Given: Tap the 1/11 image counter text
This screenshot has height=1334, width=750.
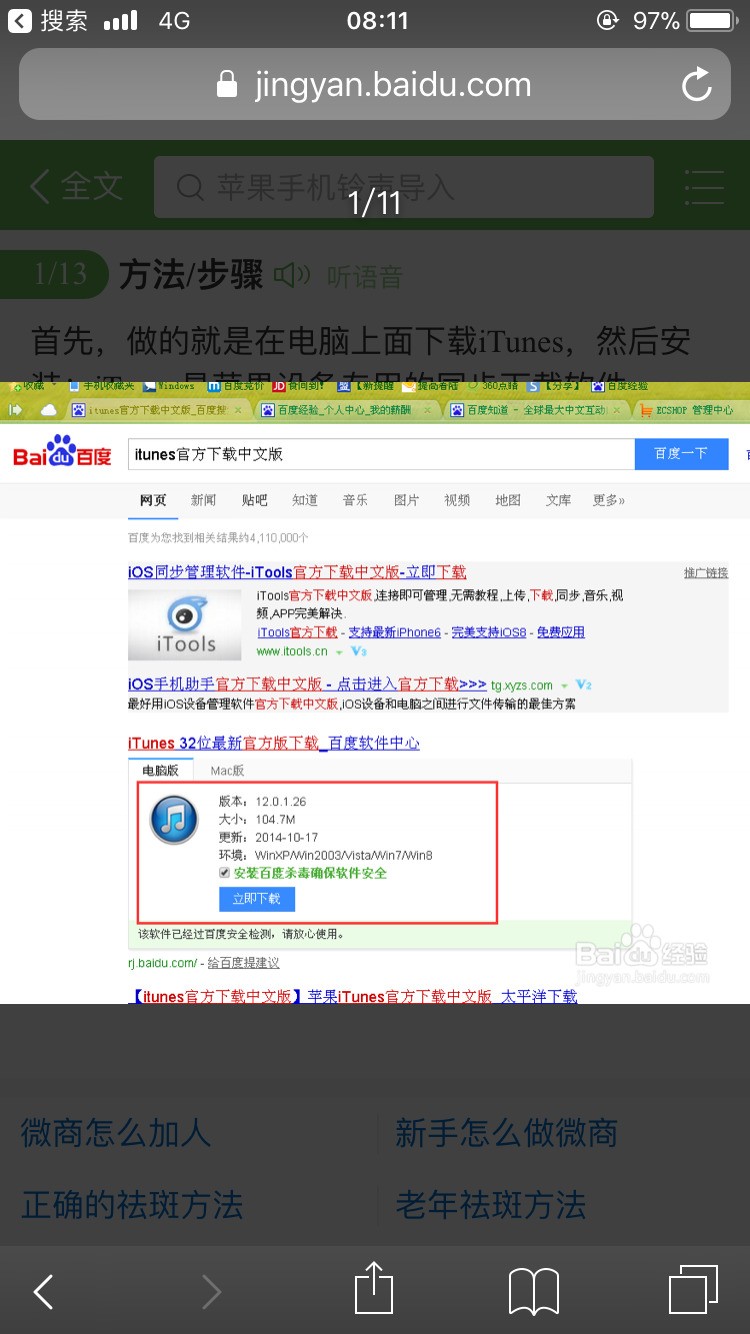Looking at the screenshot, I should [375, 203].
